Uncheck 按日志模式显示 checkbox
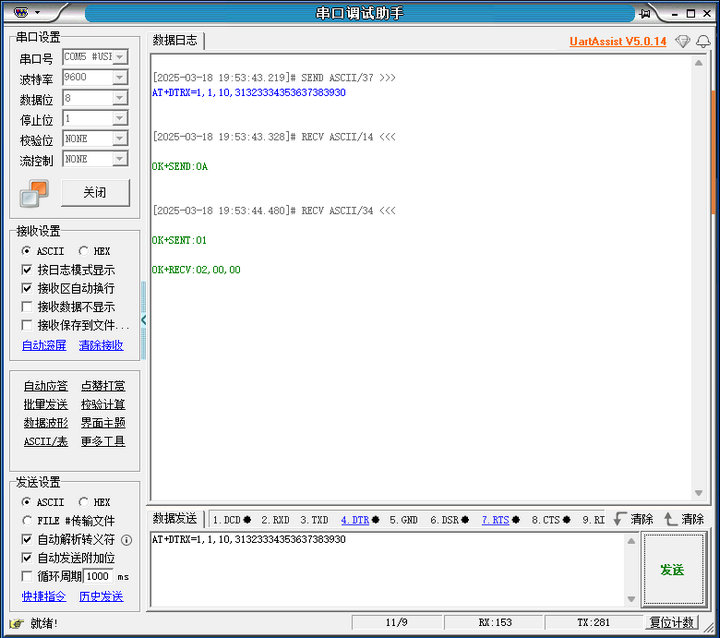 pyautogui.click(x=27, y=270)
